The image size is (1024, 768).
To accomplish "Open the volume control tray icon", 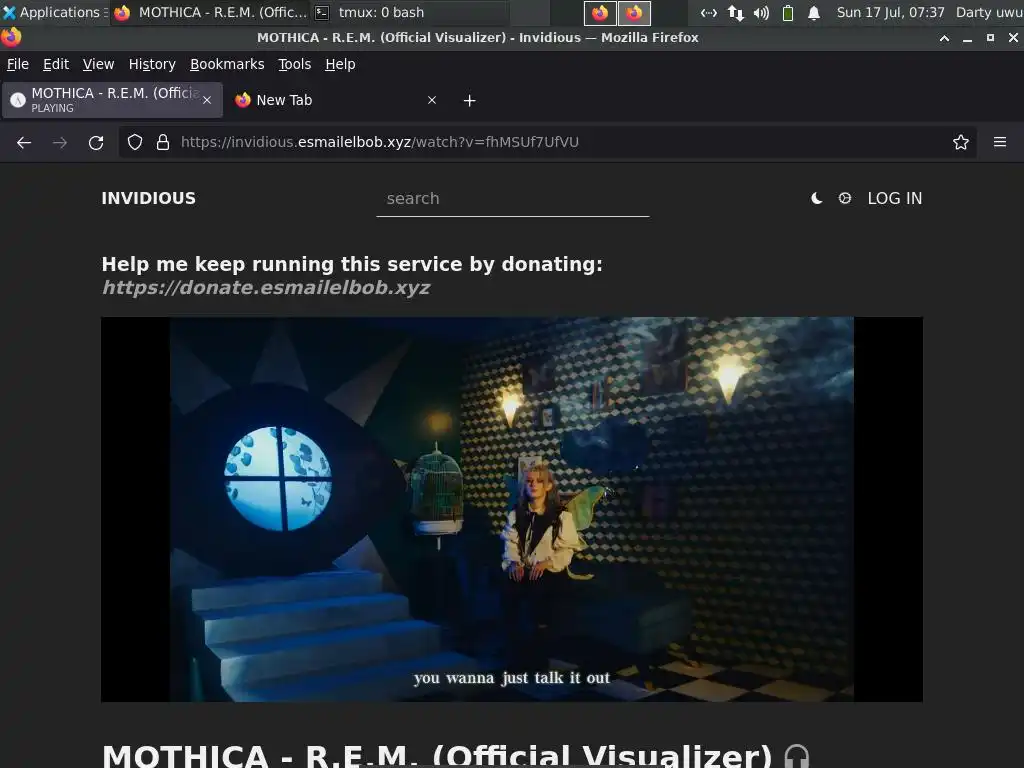I will (761, 12).
